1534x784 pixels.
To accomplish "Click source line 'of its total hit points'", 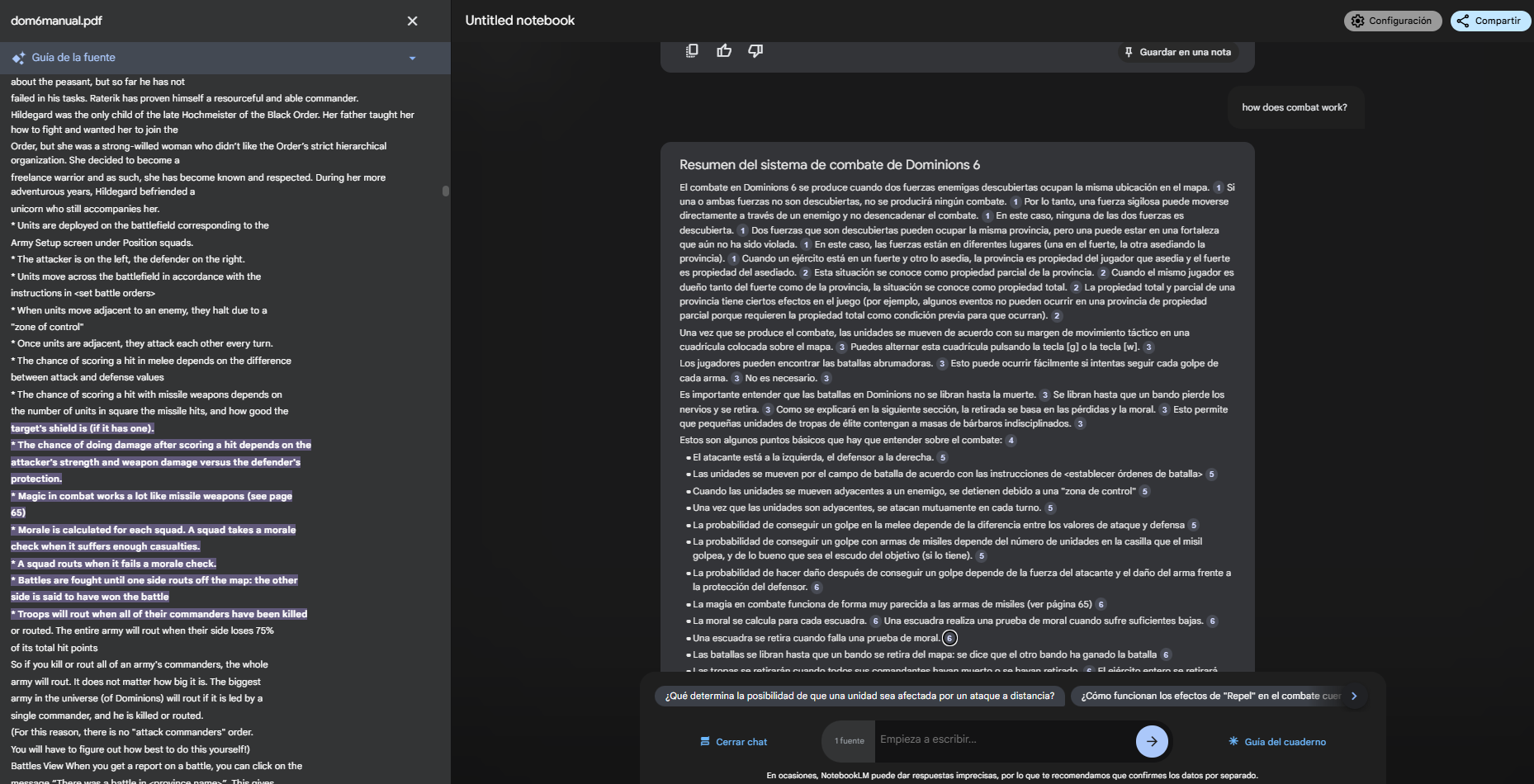I will coord(54,648).
